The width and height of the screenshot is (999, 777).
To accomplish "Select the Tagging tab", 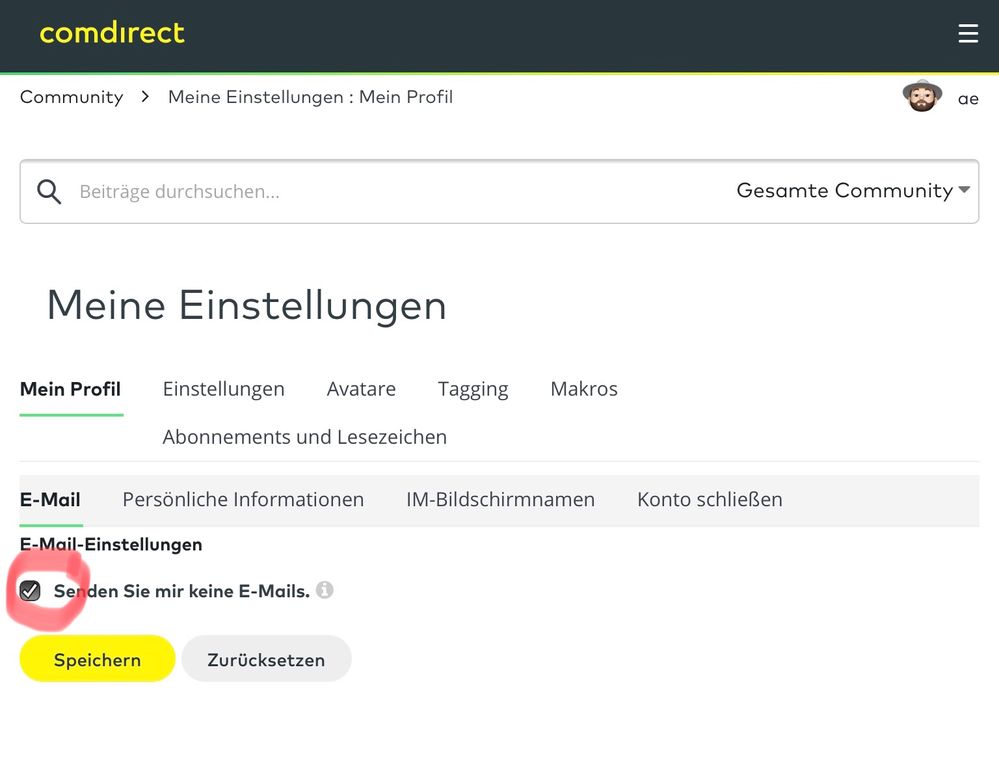I will click(x=473, y=389).
